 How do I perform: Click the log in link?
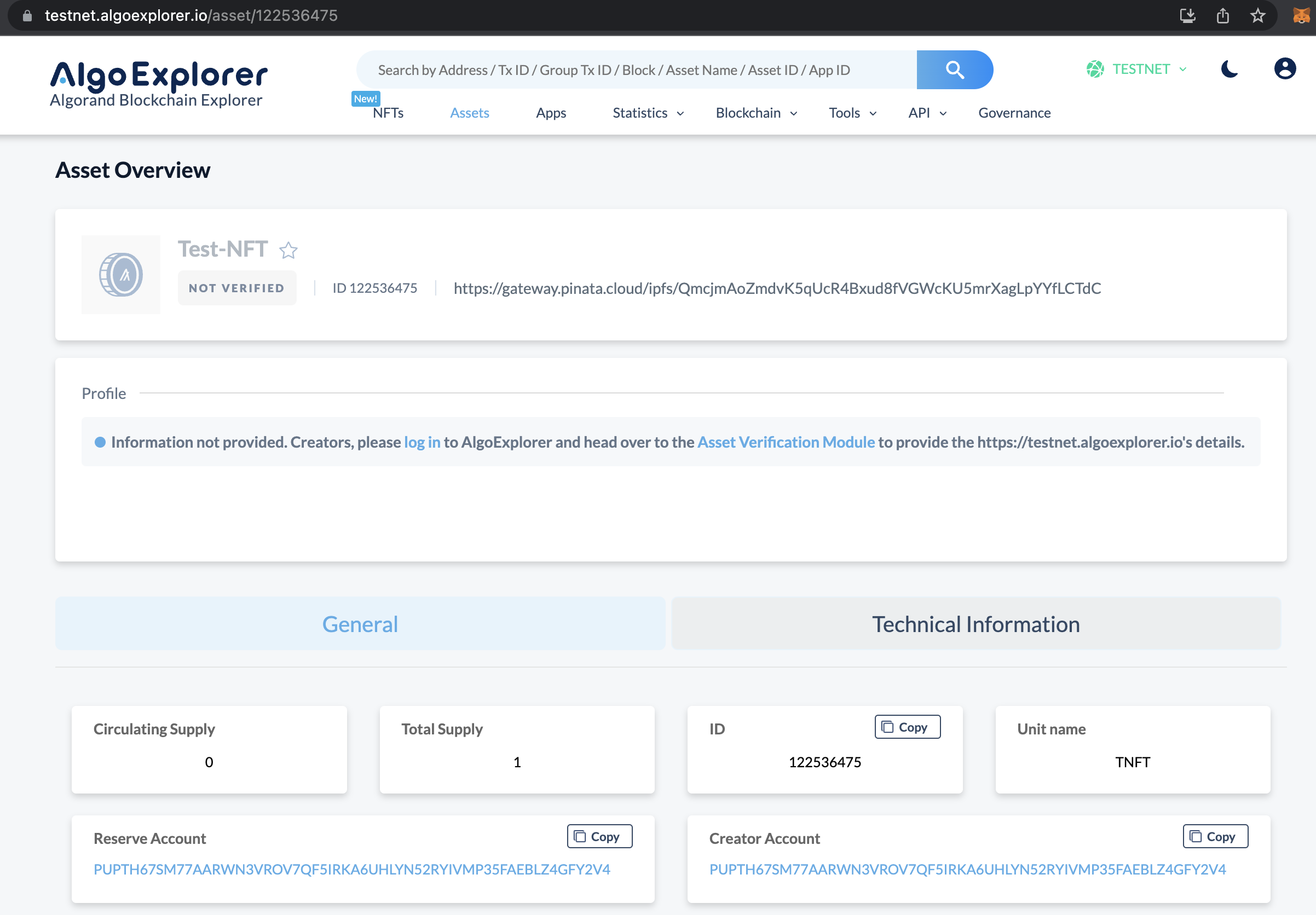click(x=422, y=442)
